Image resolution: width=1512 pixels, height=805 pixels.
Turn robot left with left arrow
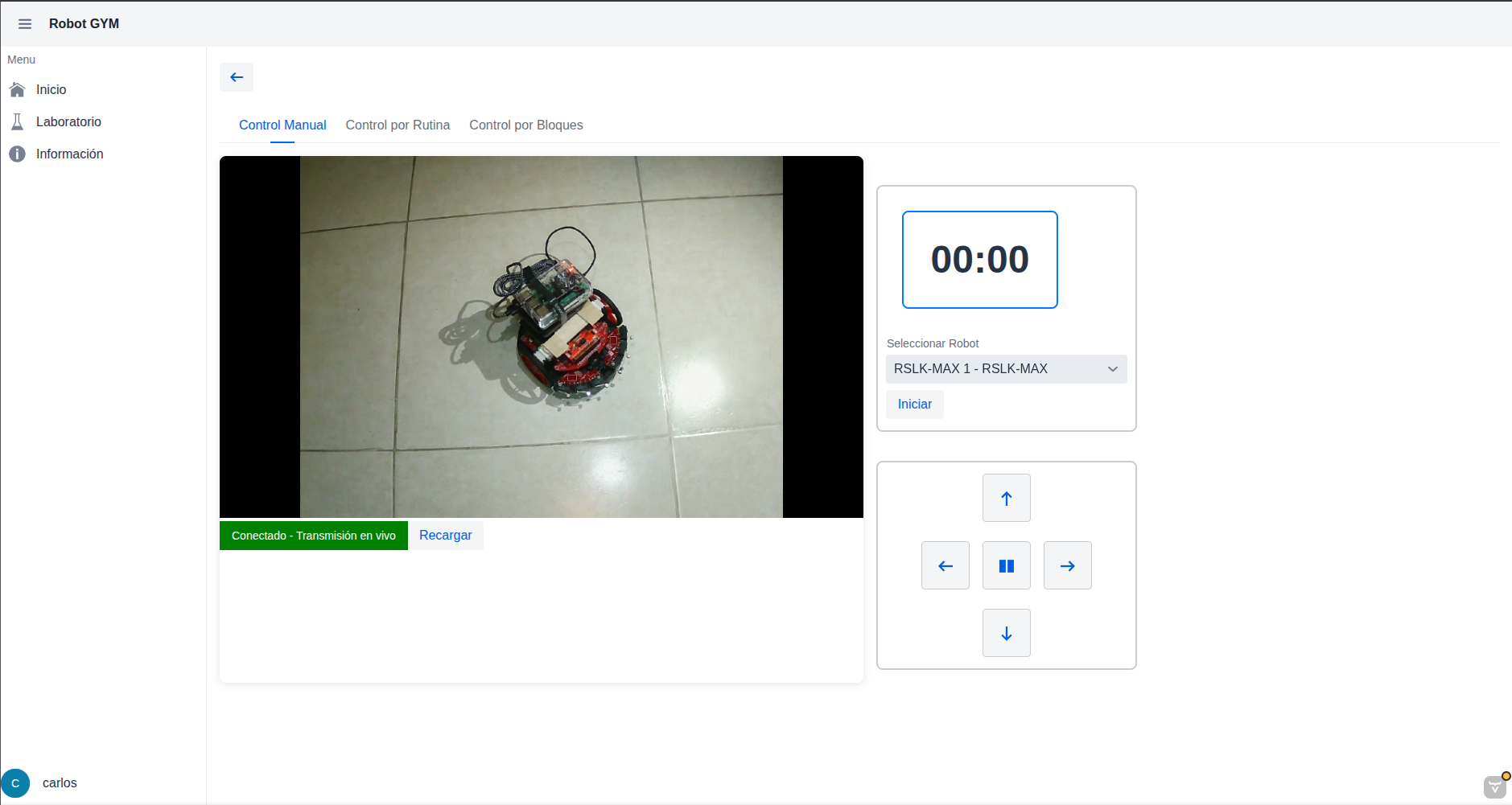tap(945, 565)
